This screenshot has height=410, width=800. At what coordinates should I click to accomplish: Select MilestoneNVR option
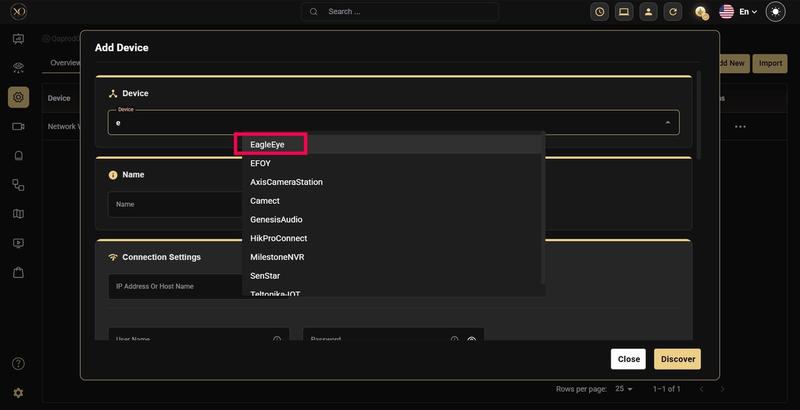point(391,257)
